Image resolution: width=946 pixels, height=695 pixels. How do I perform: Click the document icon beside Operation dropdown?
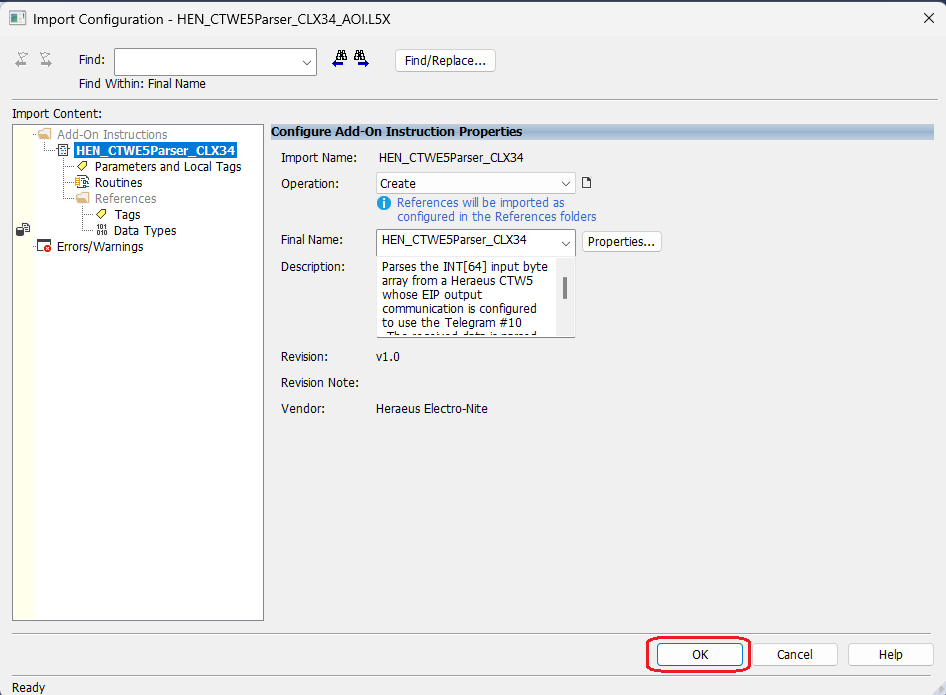click(586, 183)
